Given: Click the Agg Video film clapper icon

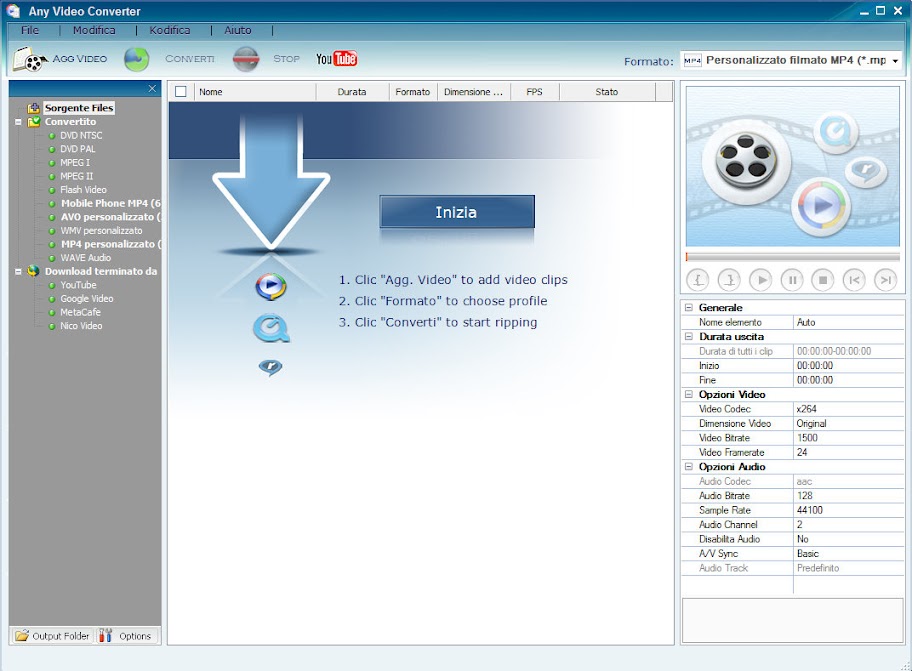Looking at the screenshot, I should coord(30,59).
